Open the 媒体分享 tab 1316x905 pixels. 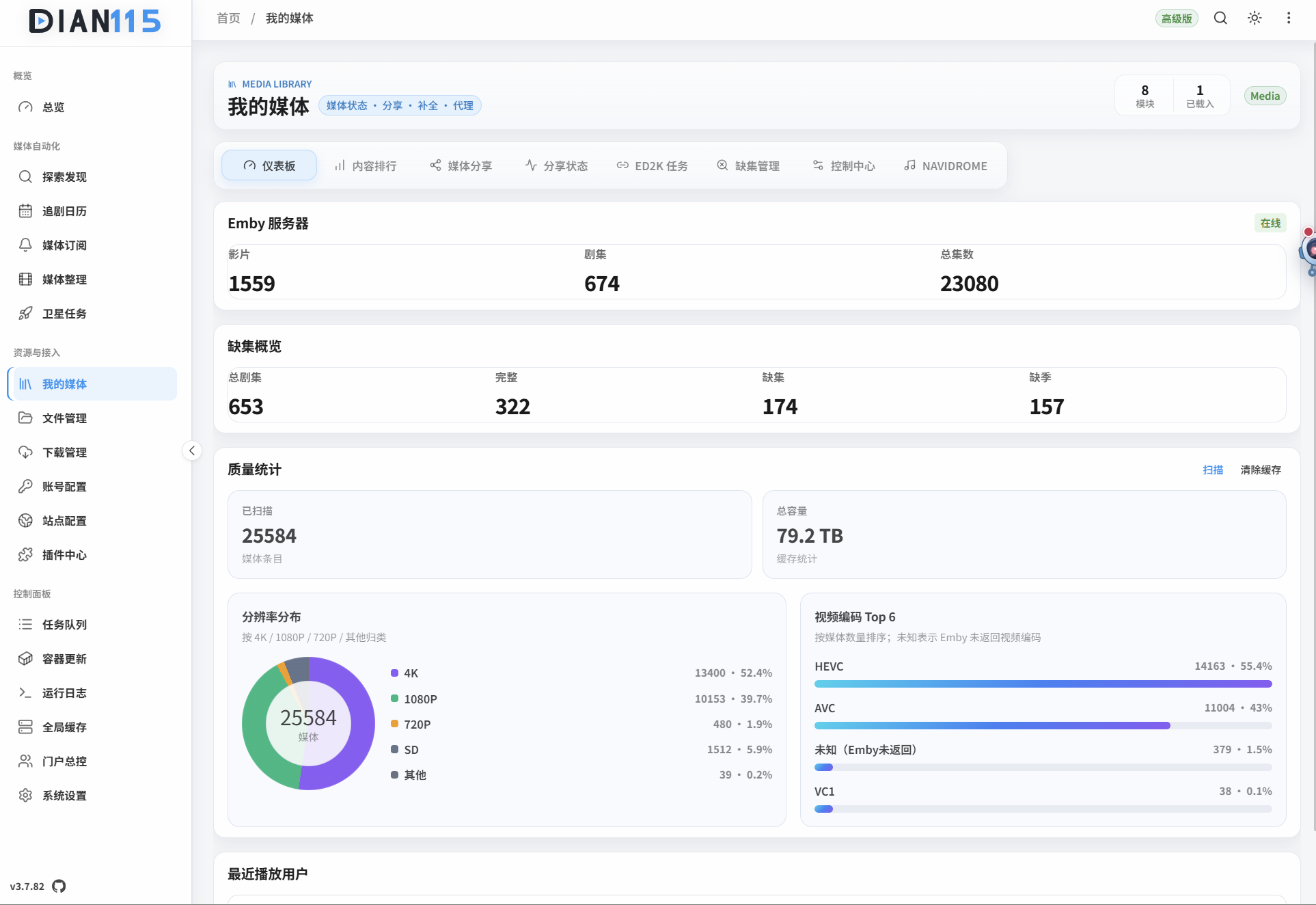[461, 166]
